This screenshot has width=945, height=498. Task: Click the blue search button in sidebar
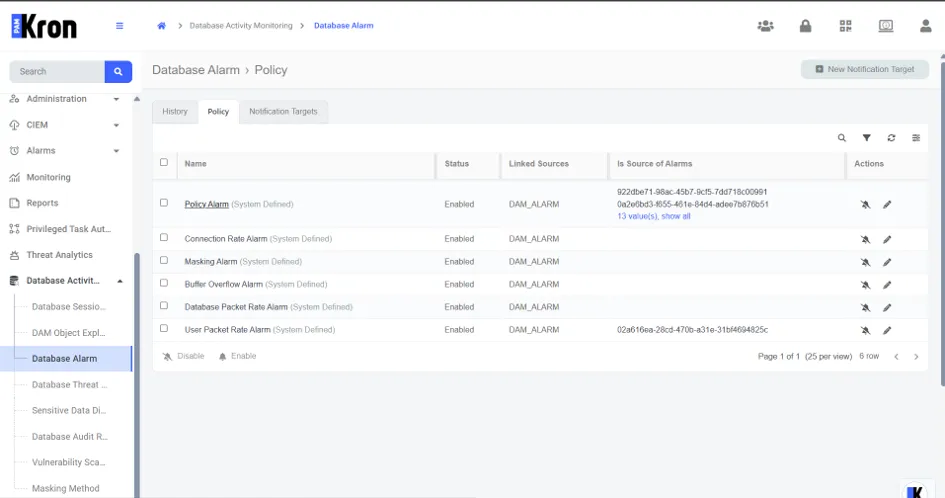point(118,71)
